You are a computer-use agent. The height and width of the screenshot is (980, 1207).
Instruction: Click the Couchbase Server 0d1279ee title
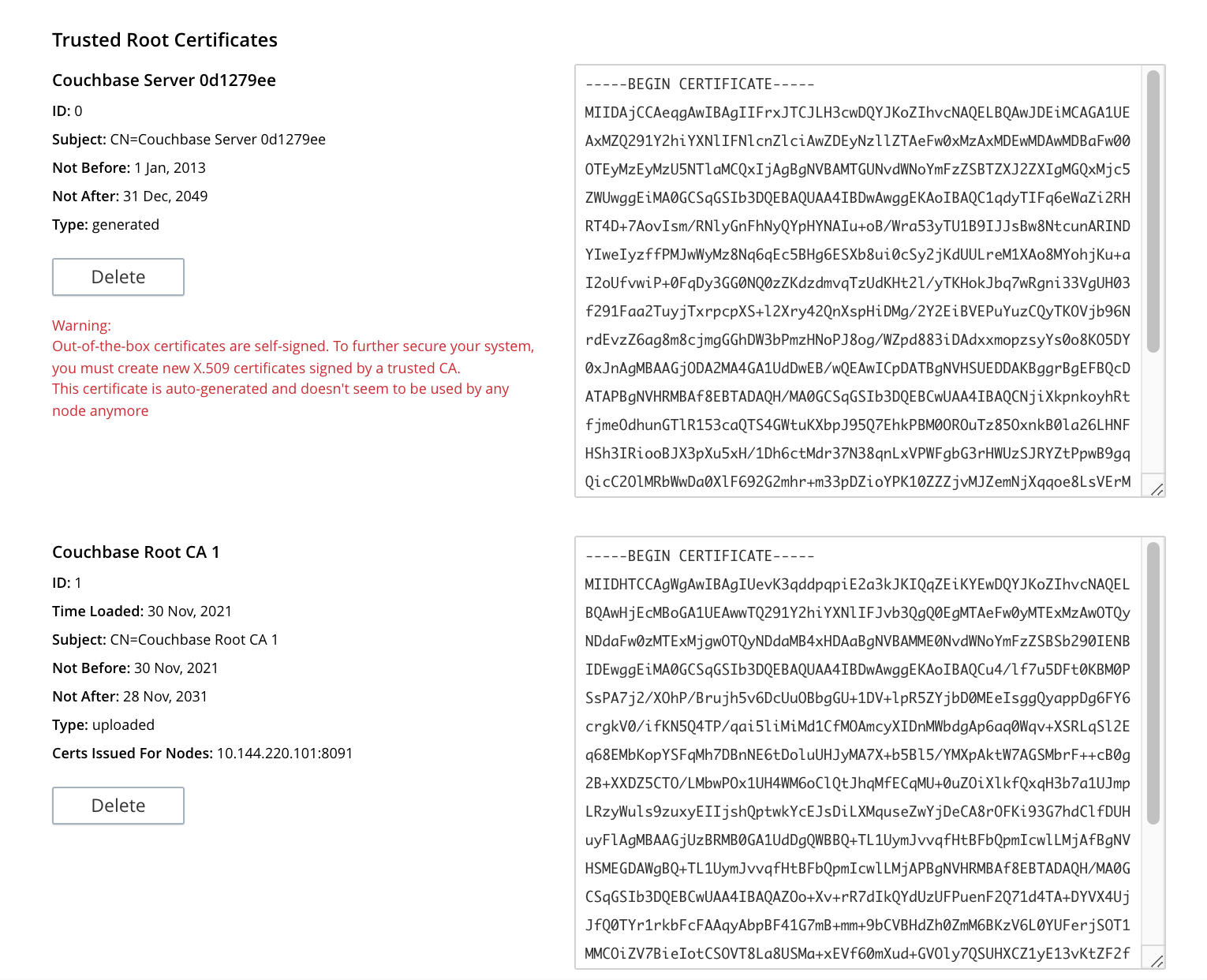[x=164, y=80]
